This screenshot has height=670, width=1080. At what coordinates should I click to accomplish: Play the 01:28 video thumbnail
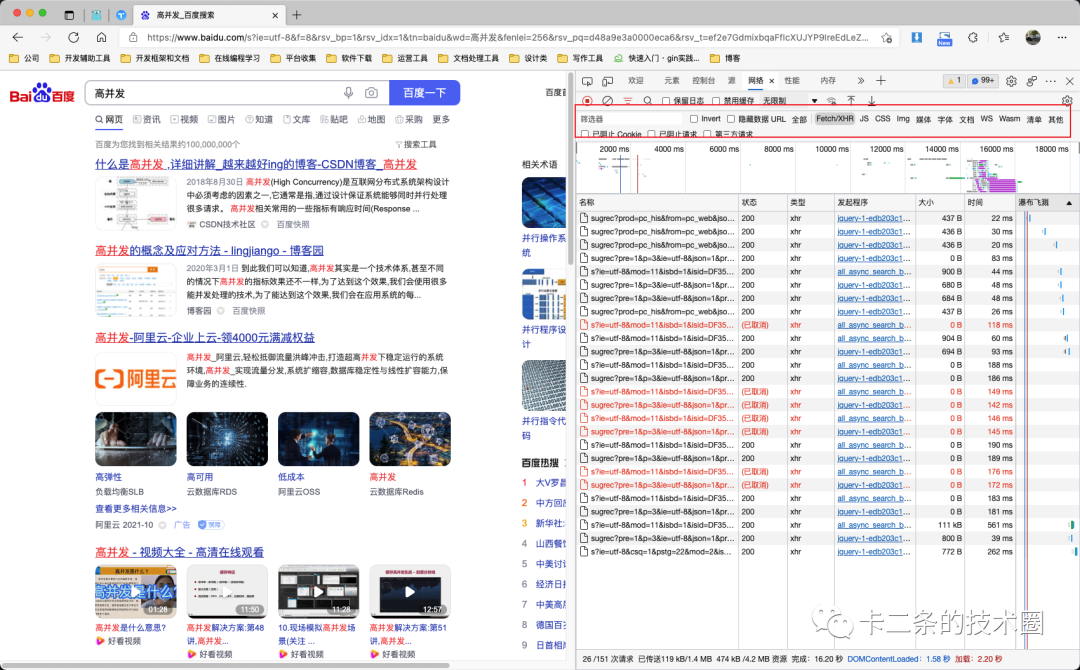(x=136, y=592)
